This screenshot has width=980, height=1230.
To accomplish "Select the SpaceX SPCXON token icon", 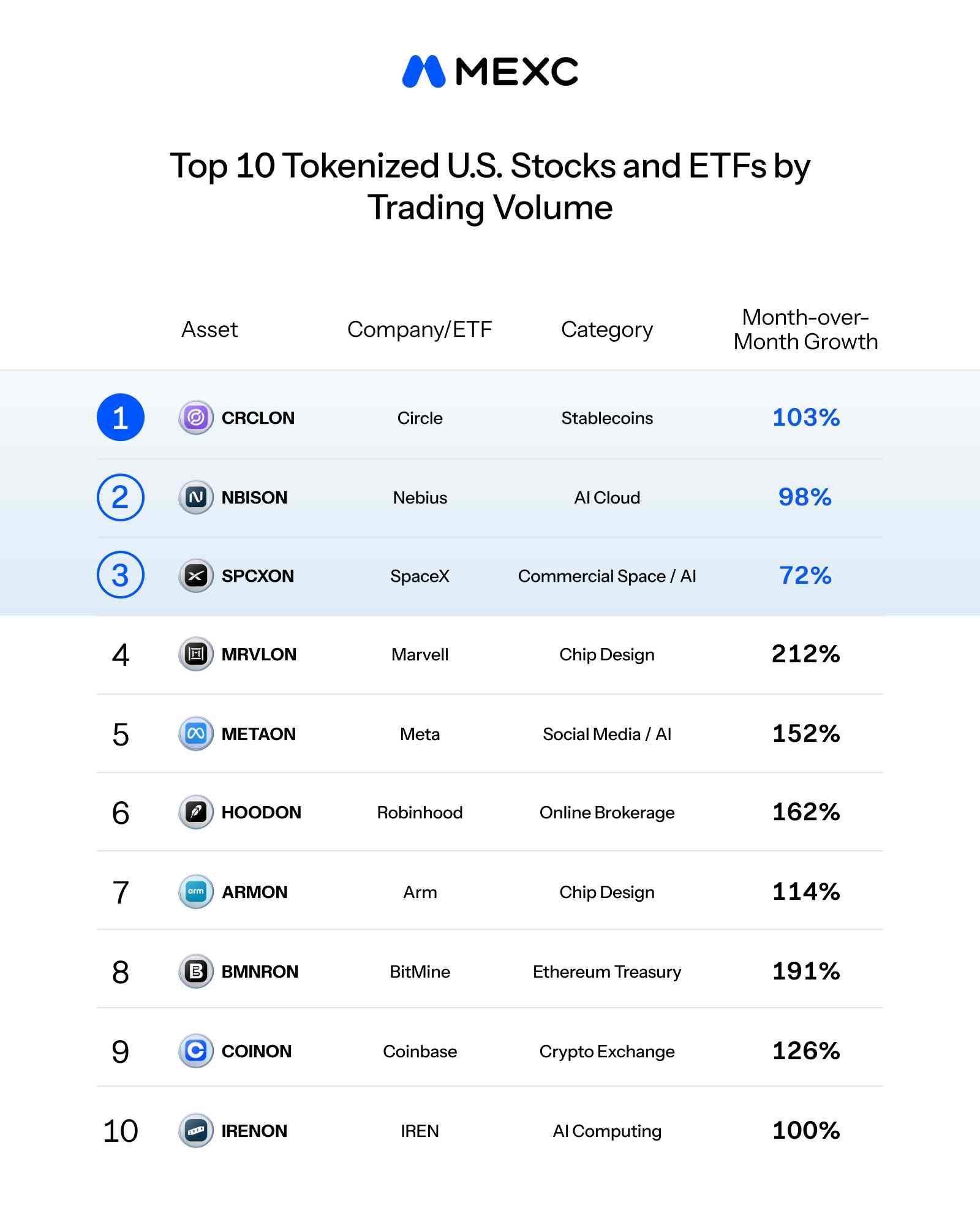I will click(196, 576).
